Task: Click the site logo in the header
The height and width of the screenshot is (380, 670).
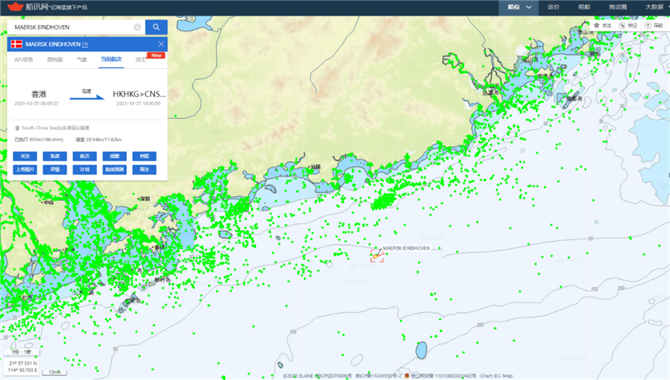Action: coord(15,6)
